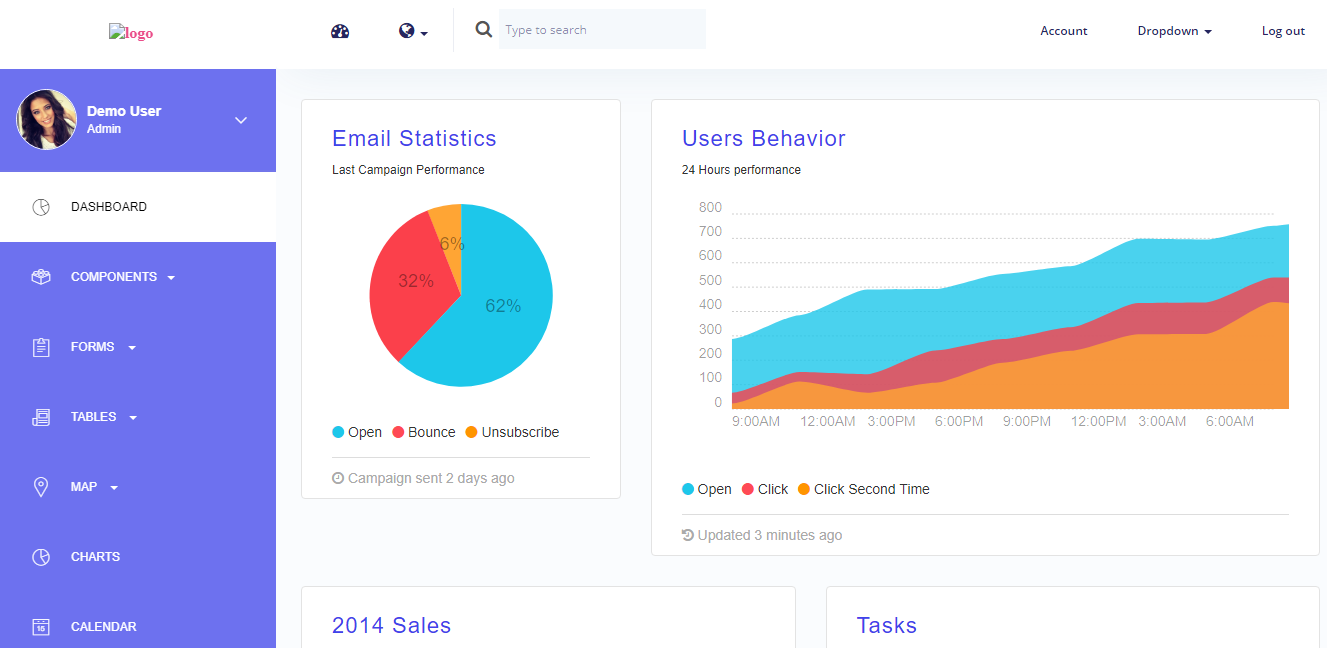1327x648 pixels.
Task: Click the Admin role text under Demo User
Action: [104, 129]
